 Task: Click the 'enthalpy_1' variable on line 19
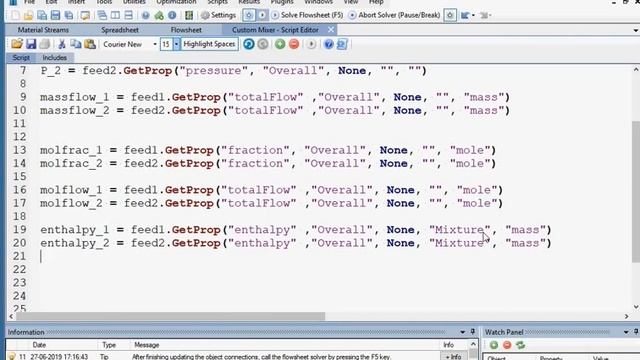[x=75, y=230]
